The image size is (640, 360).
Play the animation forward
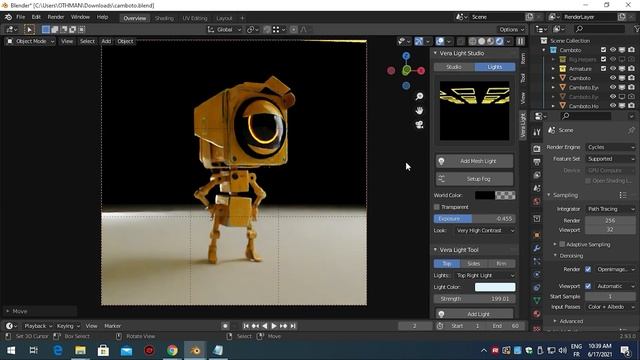click(x=274, y=326)
